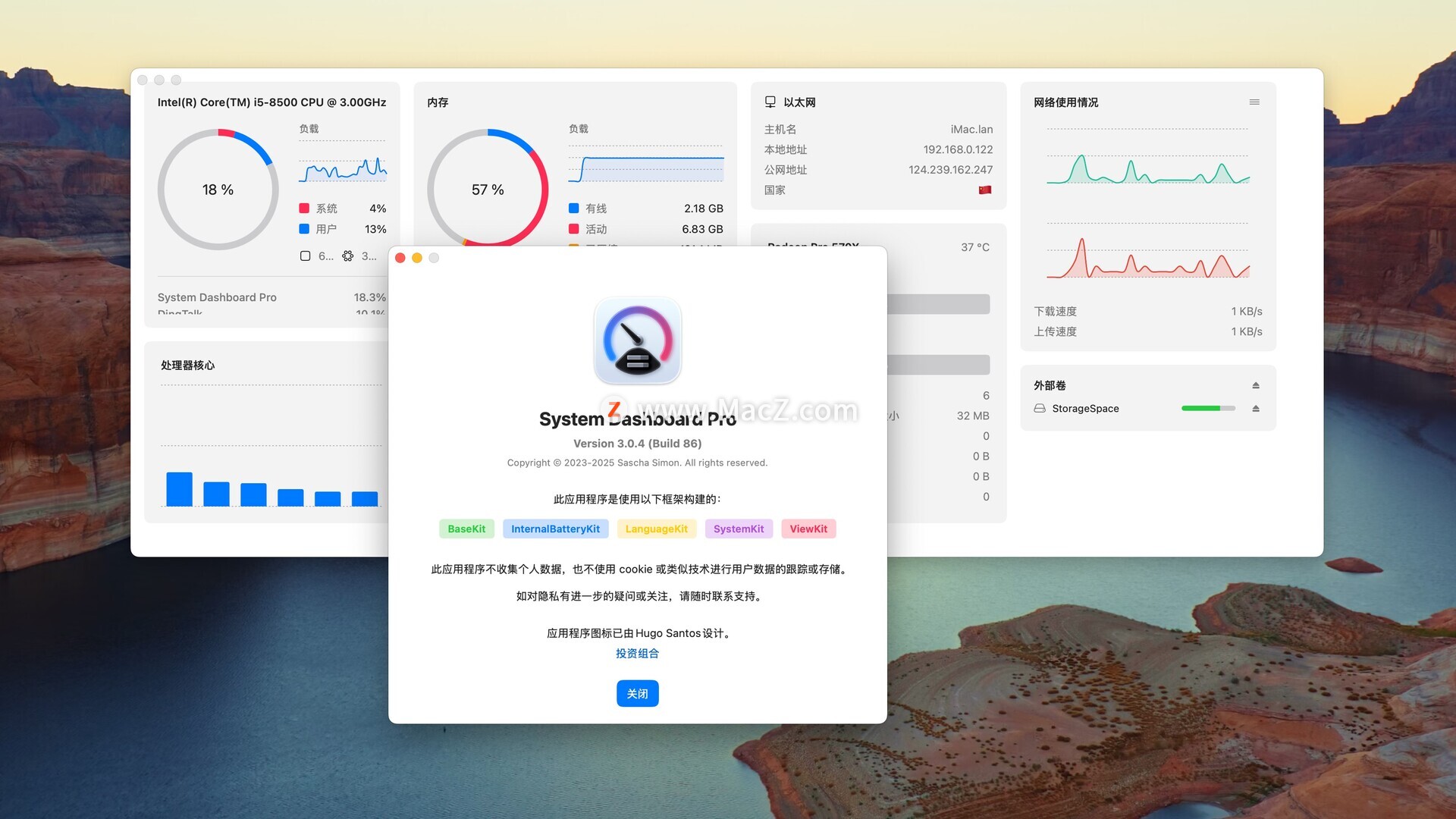Click the China flag country icon
This screenshot has height=819, width=1456.
(x=984, y=190)
